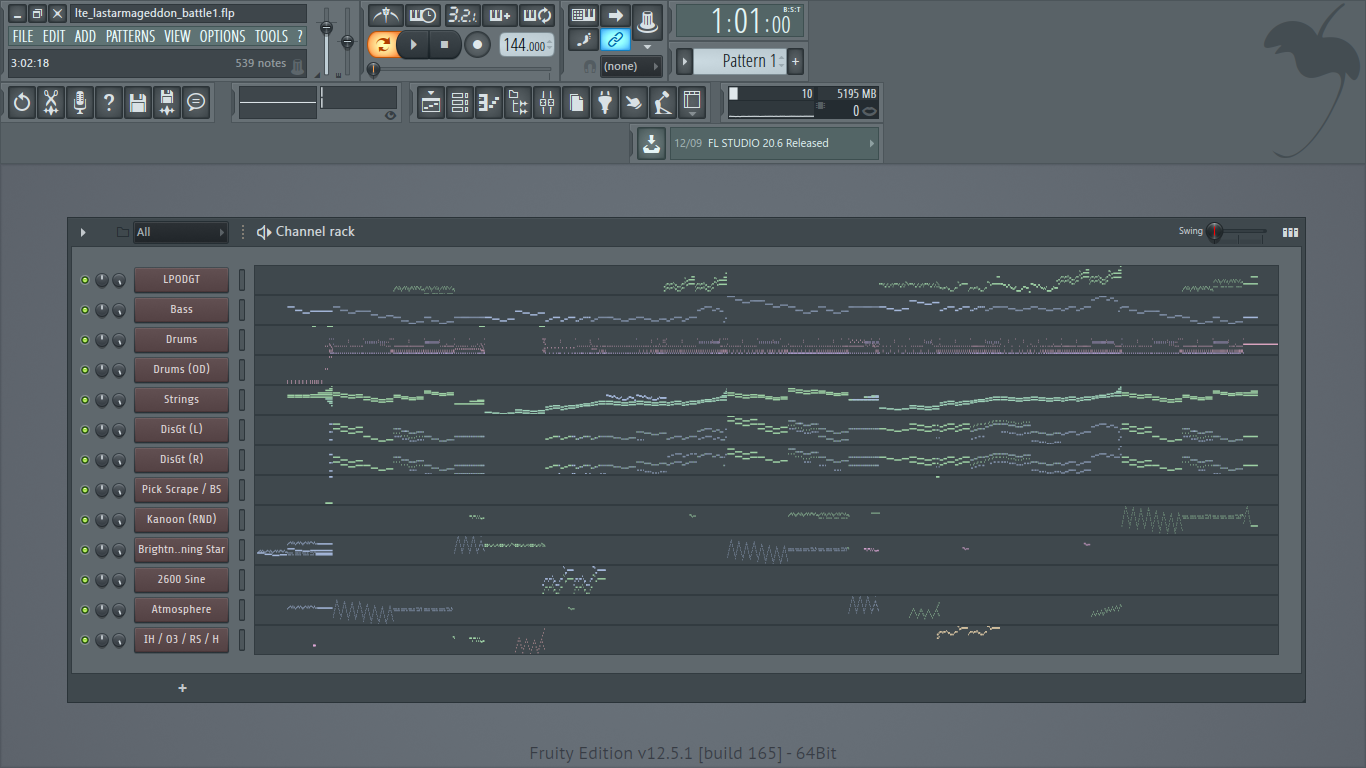
Task: Open the Pattern 1 selector dropdown
Action: [x=744, y=61]
